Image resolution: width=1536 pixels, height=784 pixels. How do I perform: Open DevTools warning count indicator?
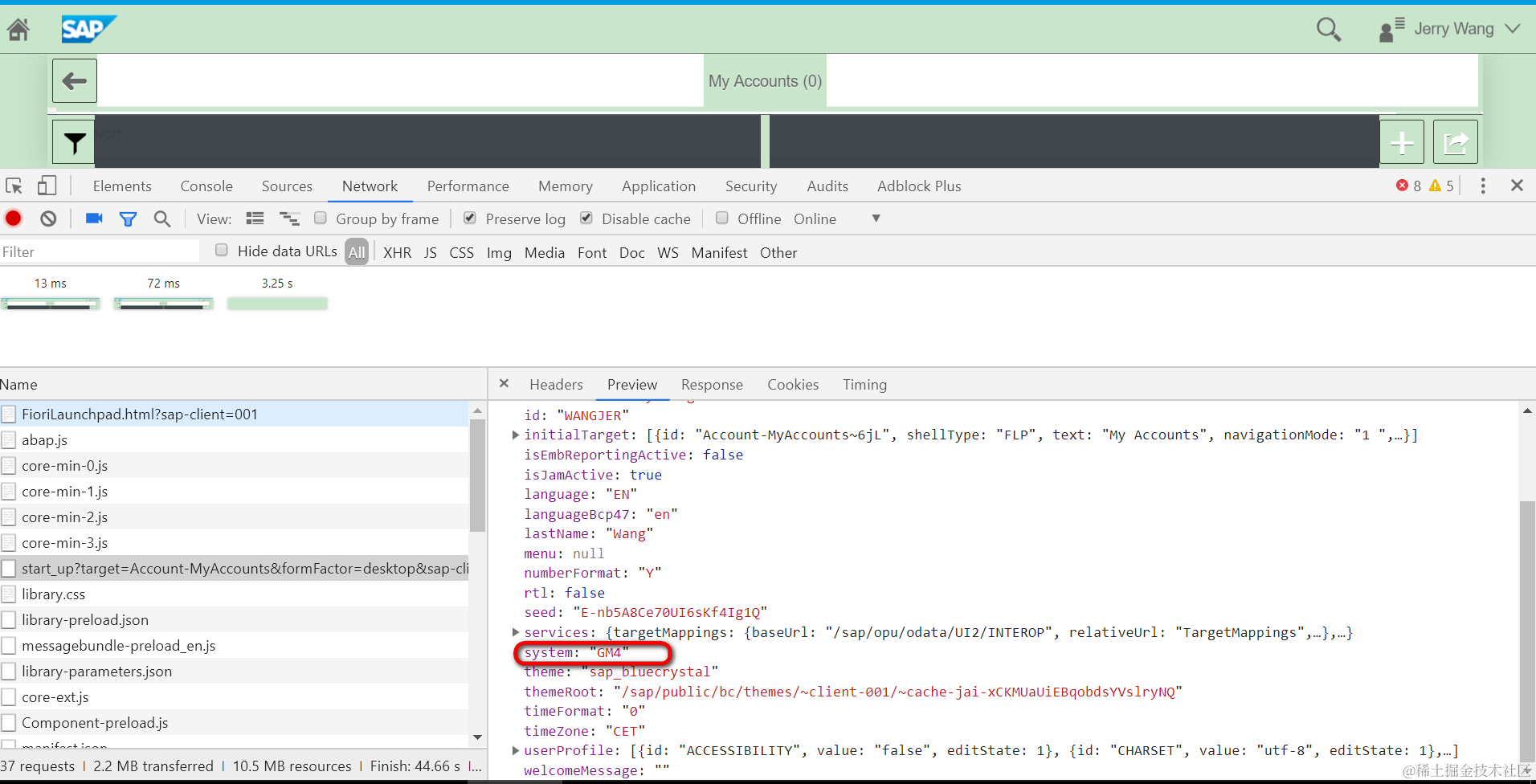pos(1441,186)
